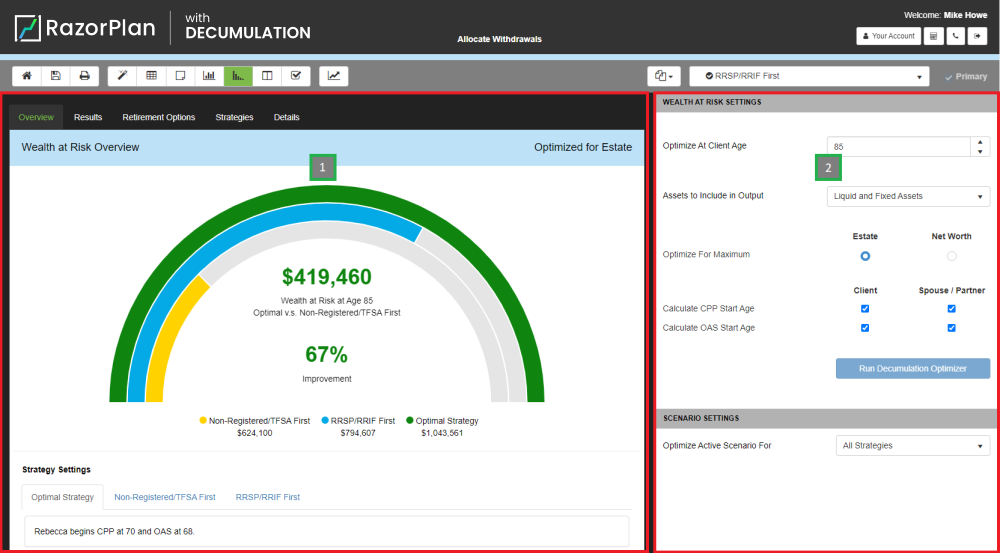Click Run Decumulation Optimizer button

912,368
